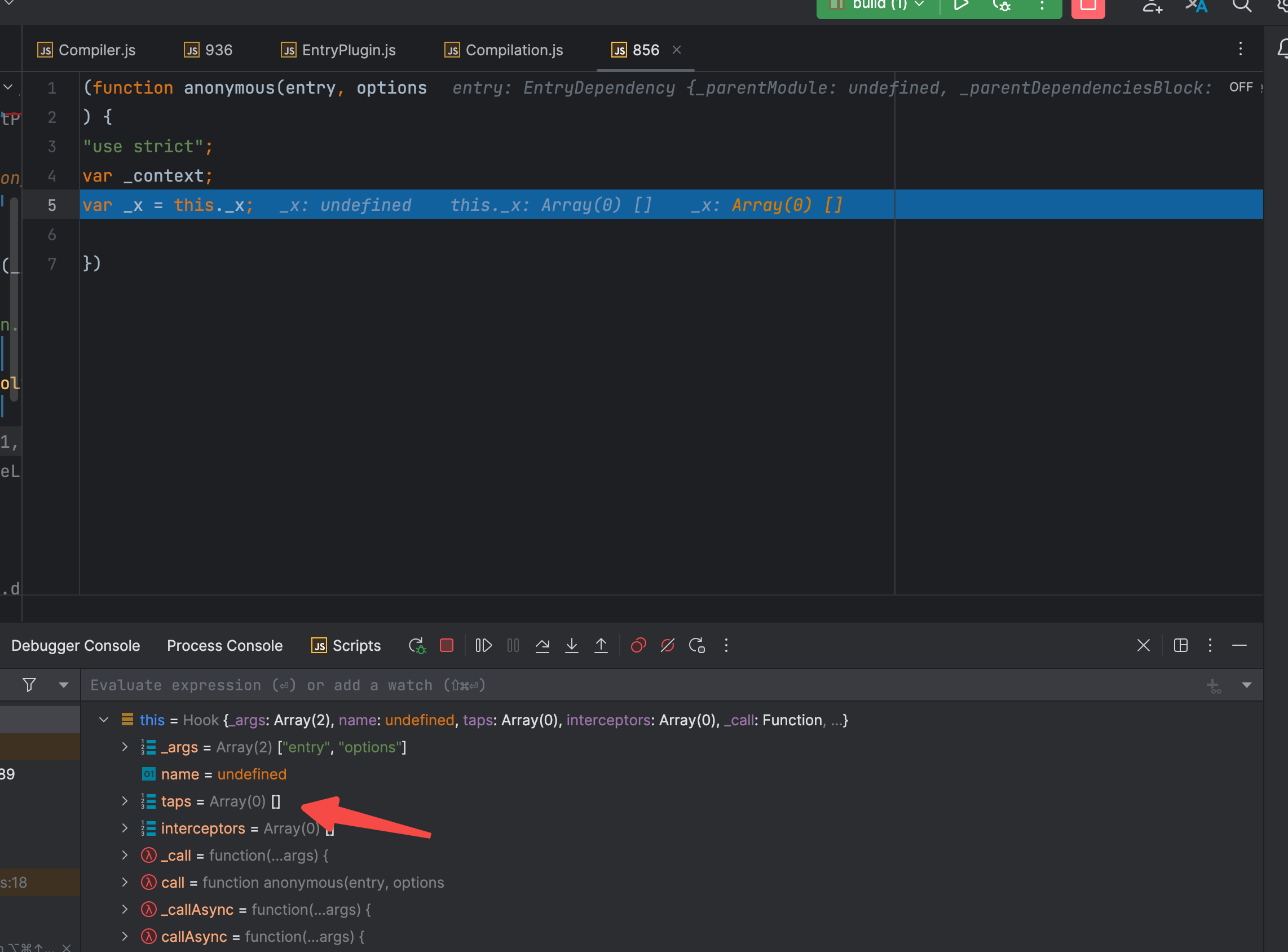This screenshot has width=1288, height=952.
Task: Resume program execution
Action: pyautogui.click(x=483, y=645)
